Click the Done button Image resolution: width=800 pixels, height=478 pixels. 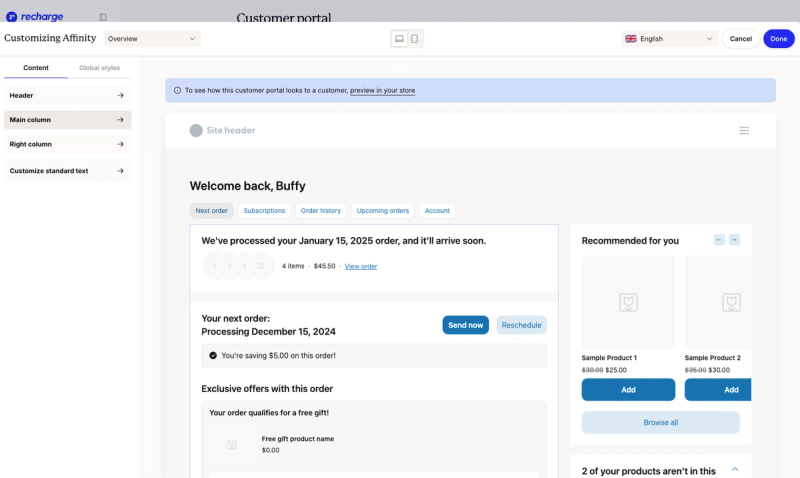(779, 39)
